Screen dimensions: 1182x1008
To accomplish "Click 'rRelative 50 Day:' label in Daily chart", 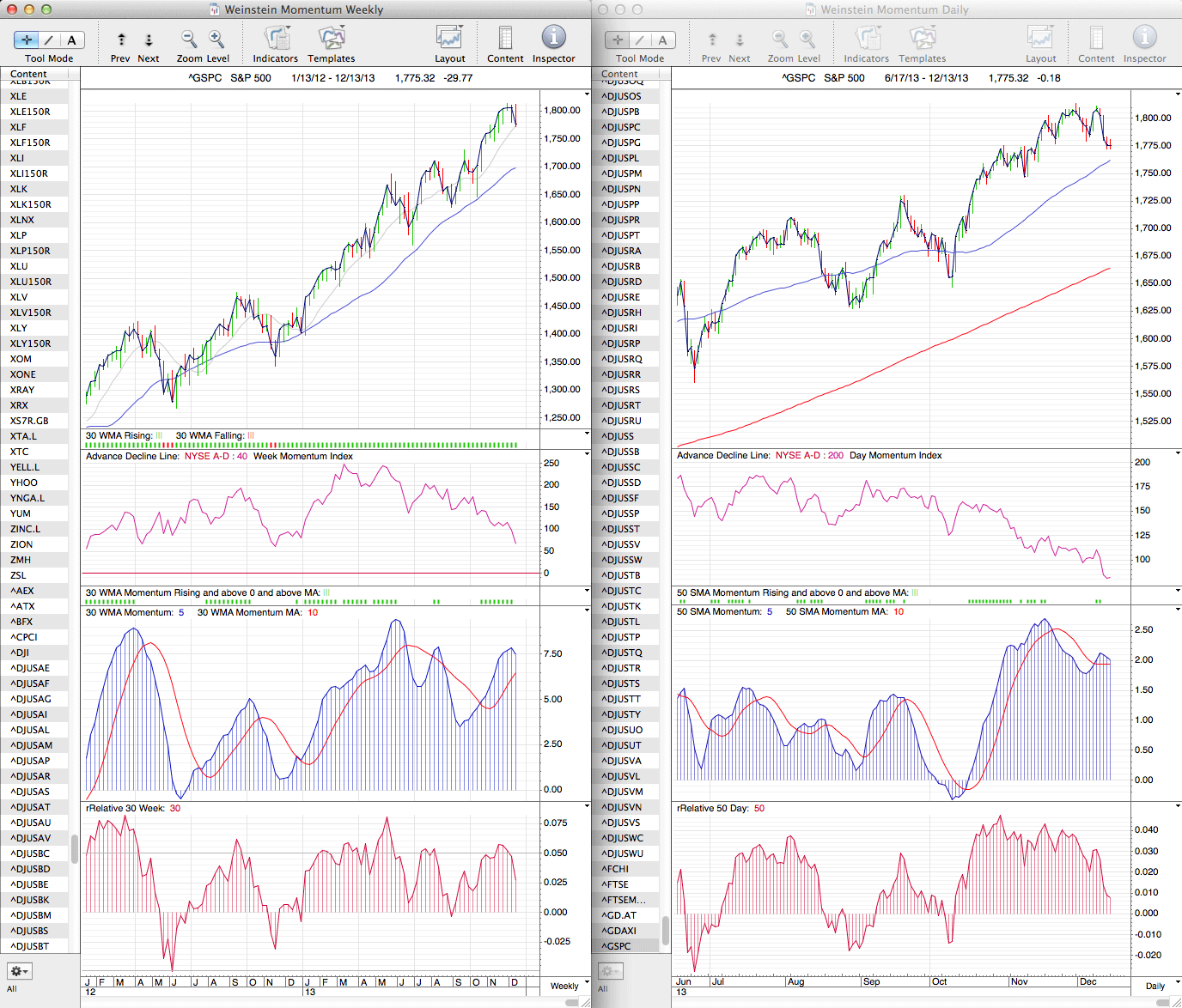I will [713, 808].
